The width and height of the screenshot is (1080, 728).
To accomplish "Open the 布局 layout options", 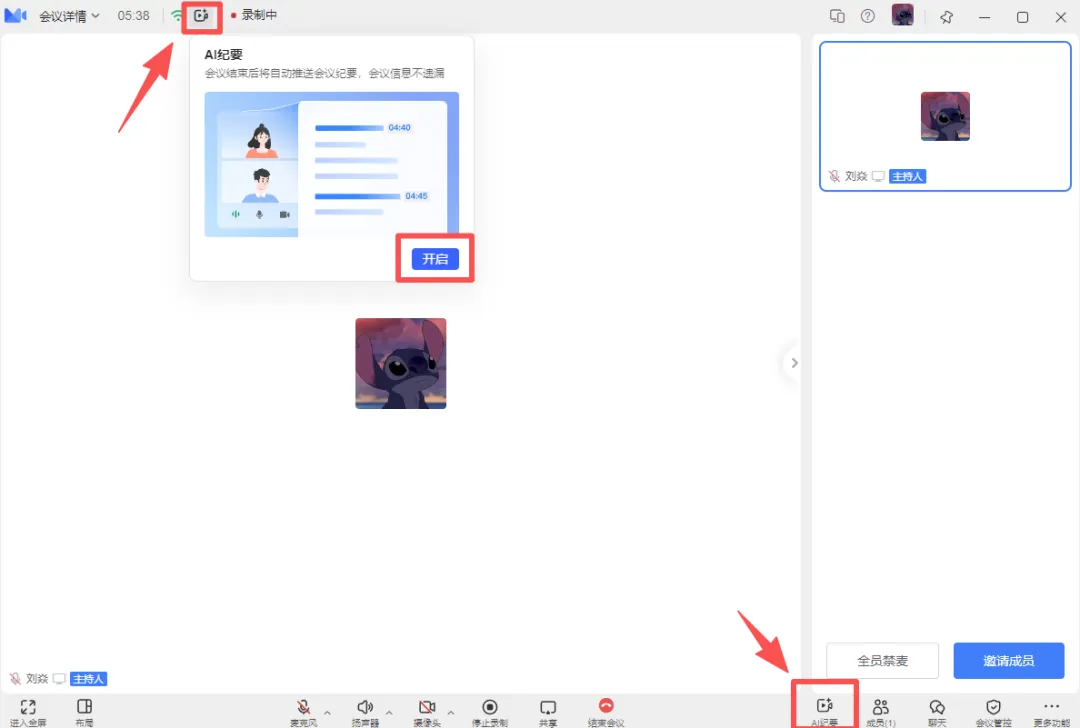I will [x=84, y=712].
